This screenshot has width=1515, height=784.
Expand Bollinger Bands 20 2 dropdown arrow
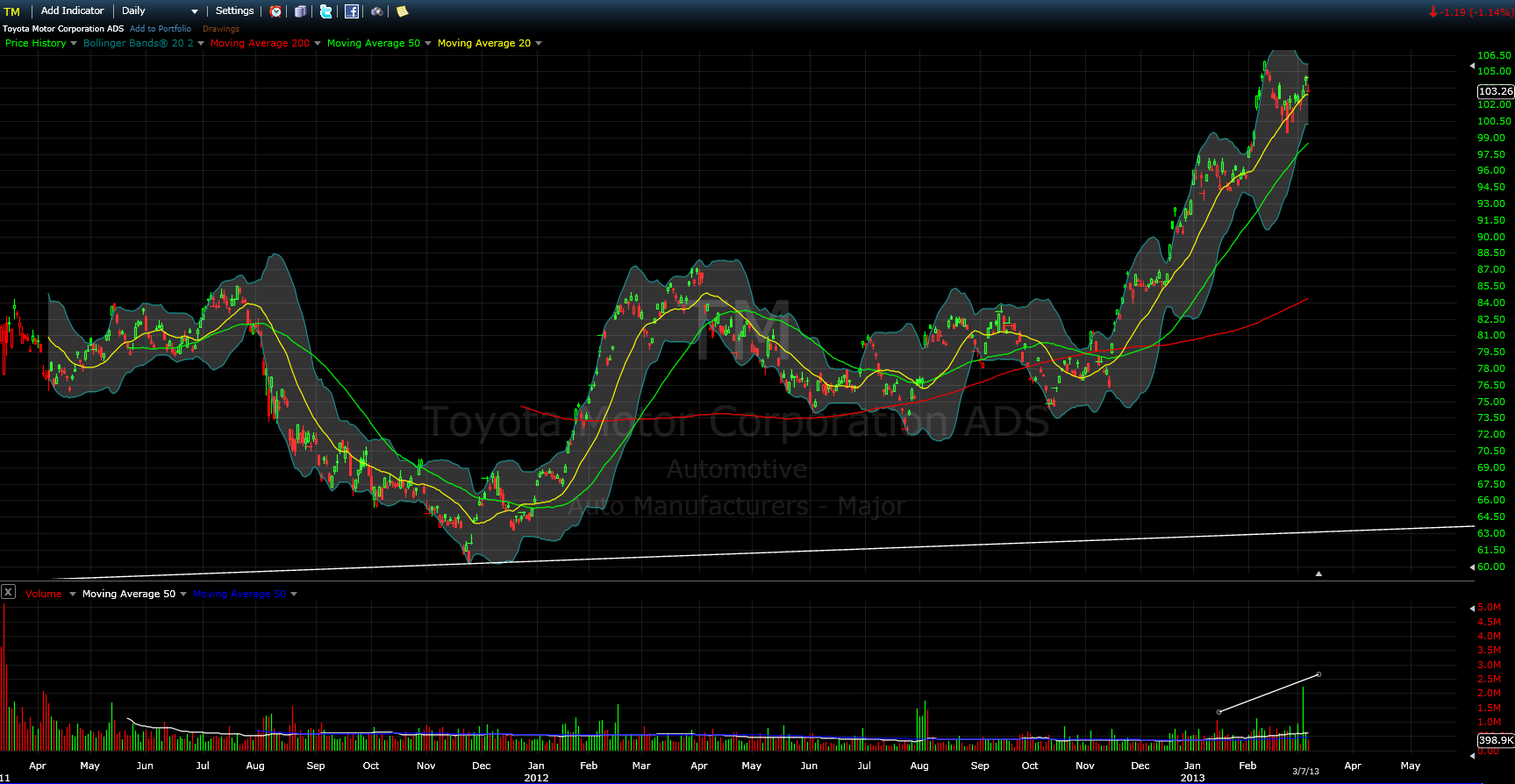pyautogui.click(x=201, y=43)
